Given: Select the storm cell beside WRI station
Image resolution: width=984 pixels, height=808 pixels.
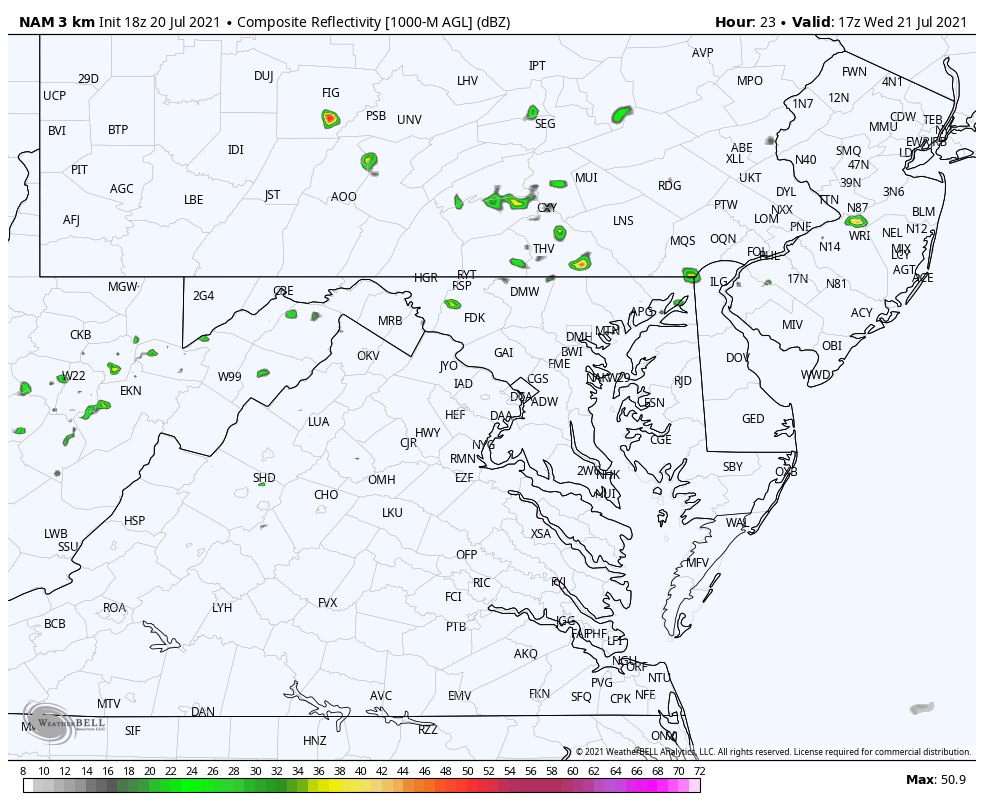Looking at the screenshot, I should point(857,220).
